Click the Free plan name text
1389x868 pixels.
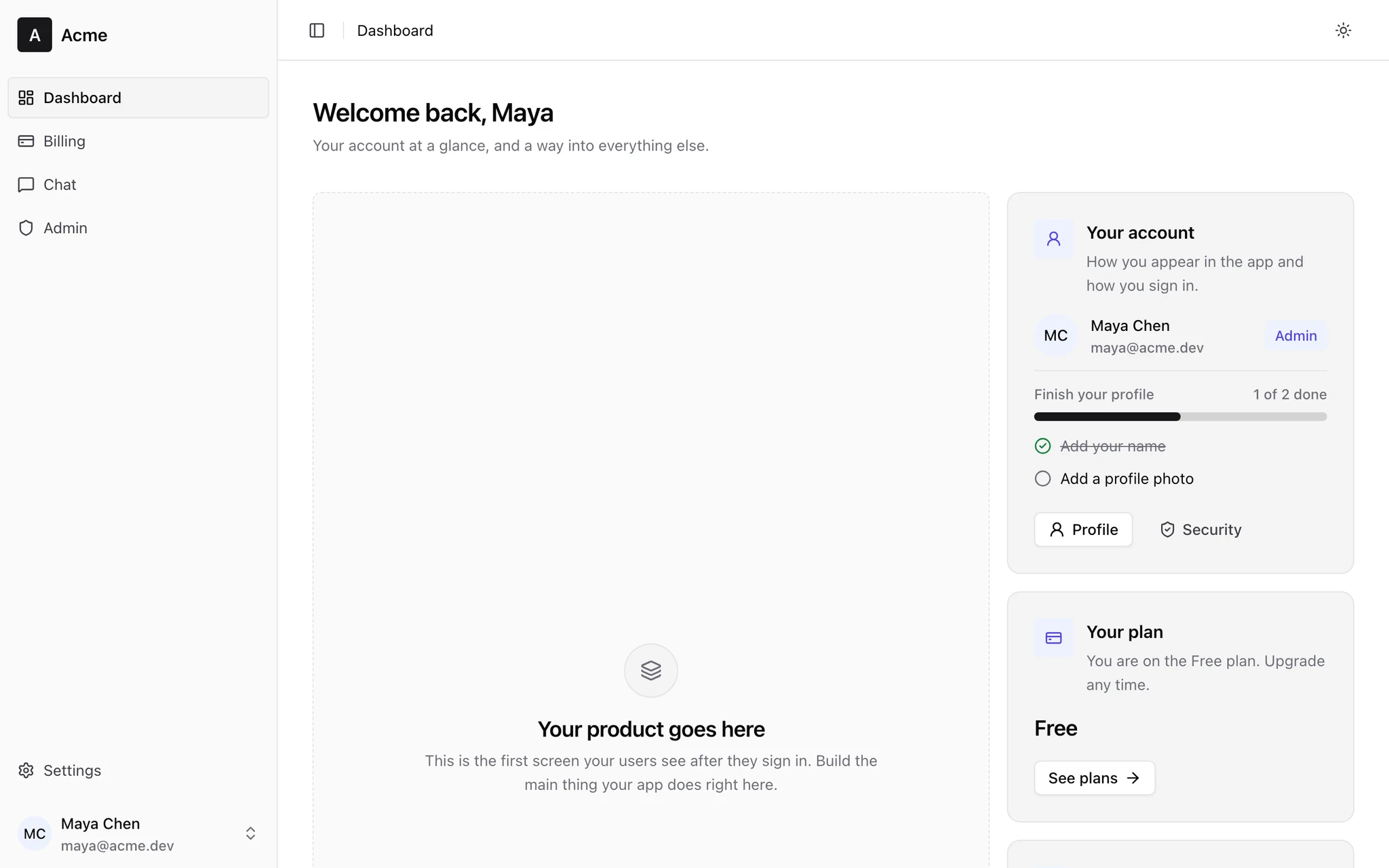(1055, 728)
